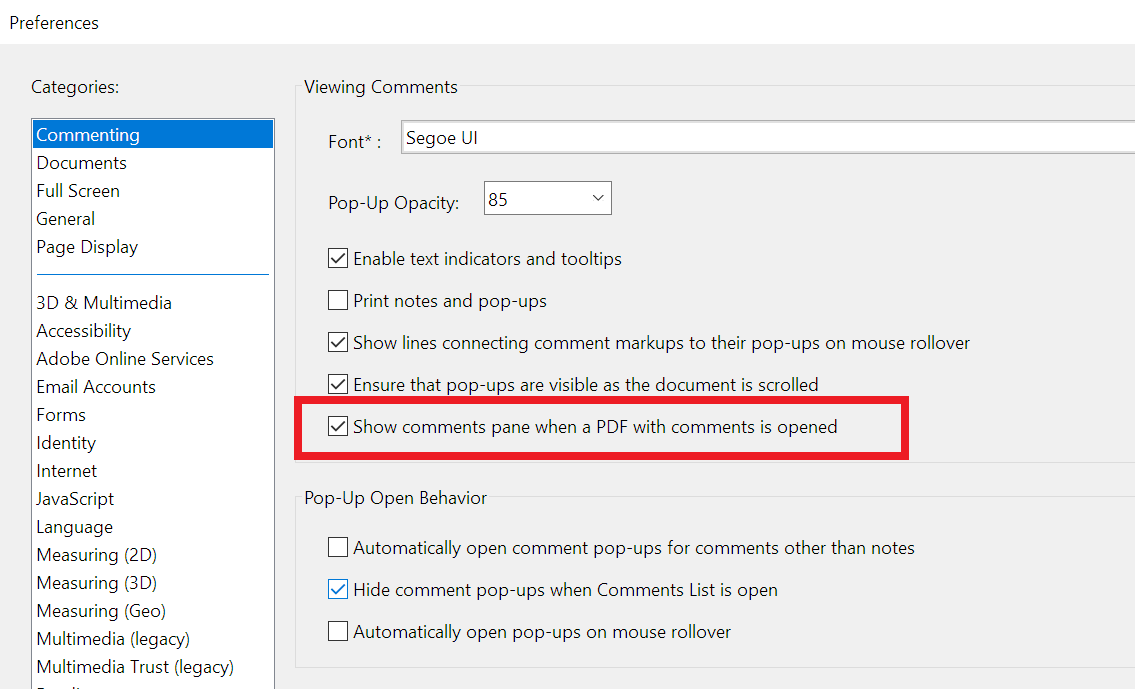
Task: Uncheck 'Show lines connecting comment markups'
Action: [x=338, y=342]
